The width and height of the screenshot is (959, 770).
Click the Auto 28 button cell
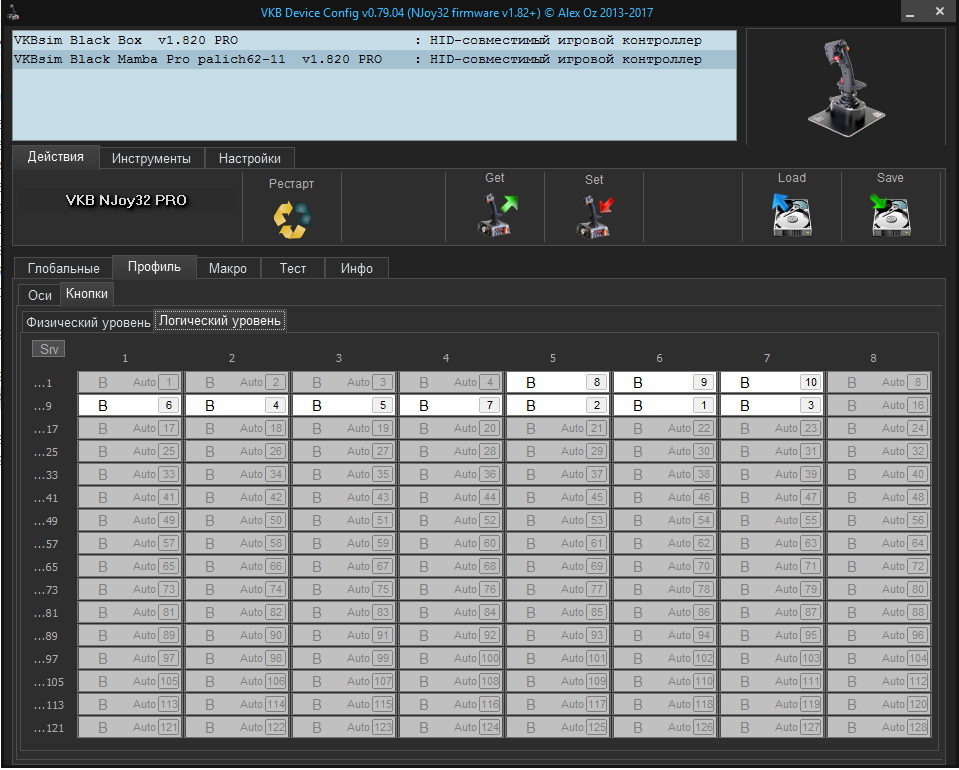click(451, 451)
